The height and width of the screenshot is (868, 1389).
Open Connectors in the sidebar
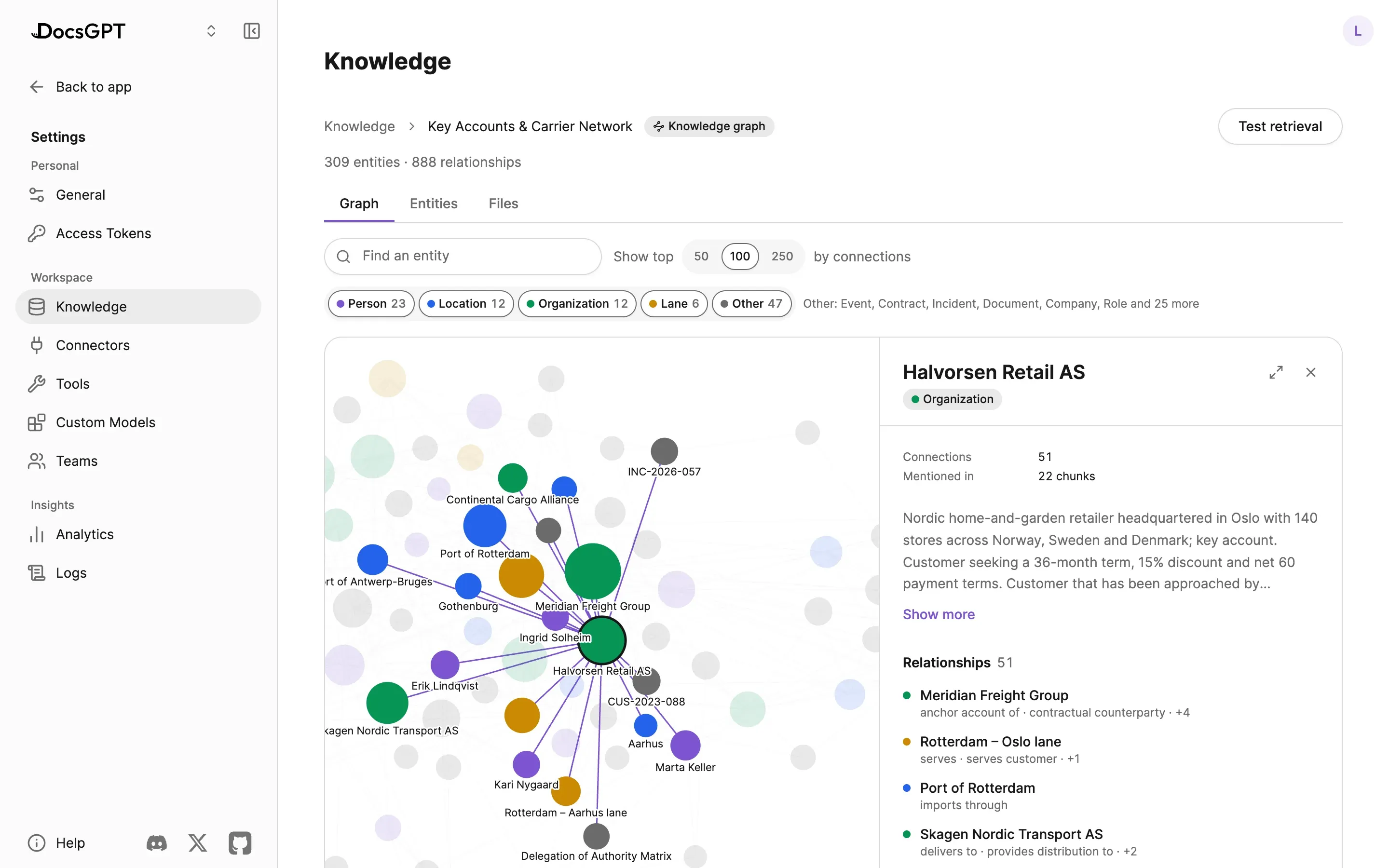(x=138, y=345)
